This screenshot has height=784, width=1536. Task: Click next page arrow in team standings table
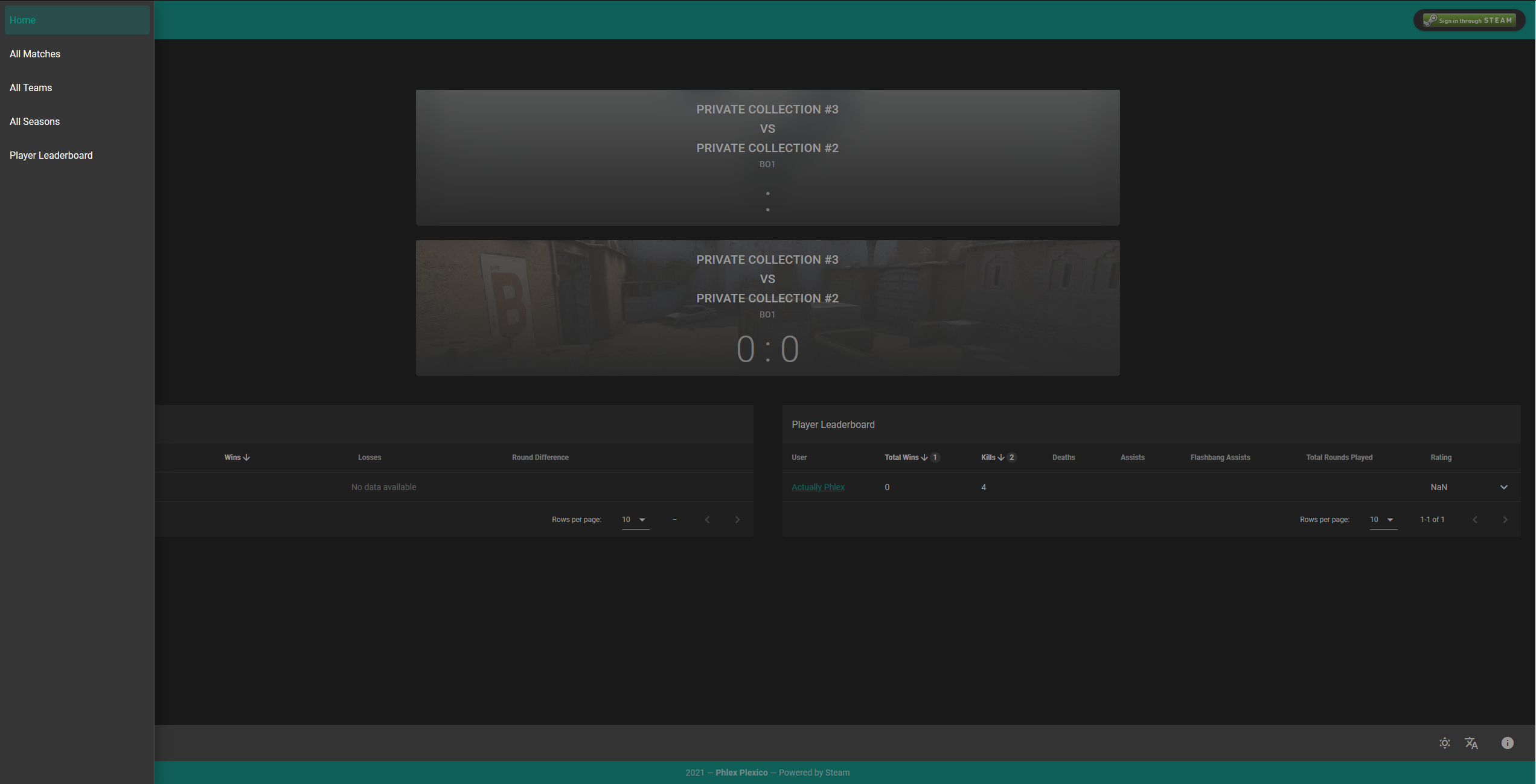coord(737,520)
